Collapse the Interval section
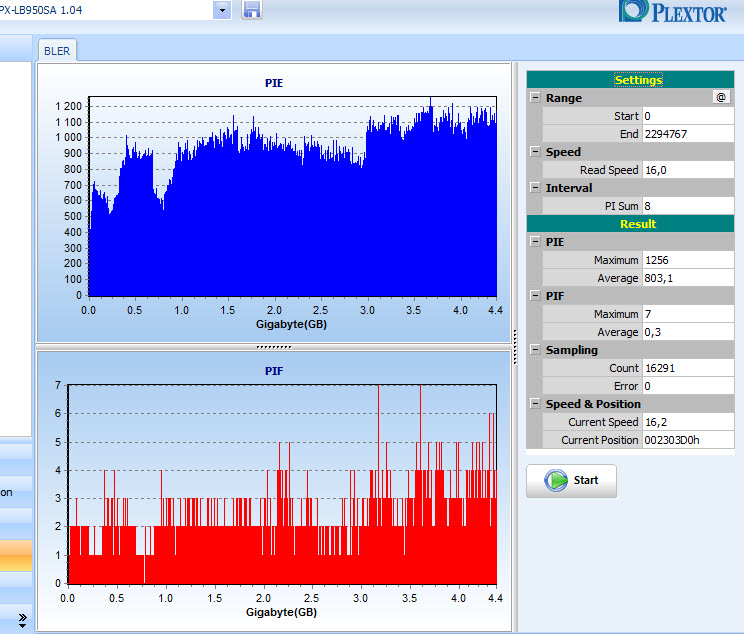Image resolution: width=744 pixels, height=634 pixels. [535, 187]
